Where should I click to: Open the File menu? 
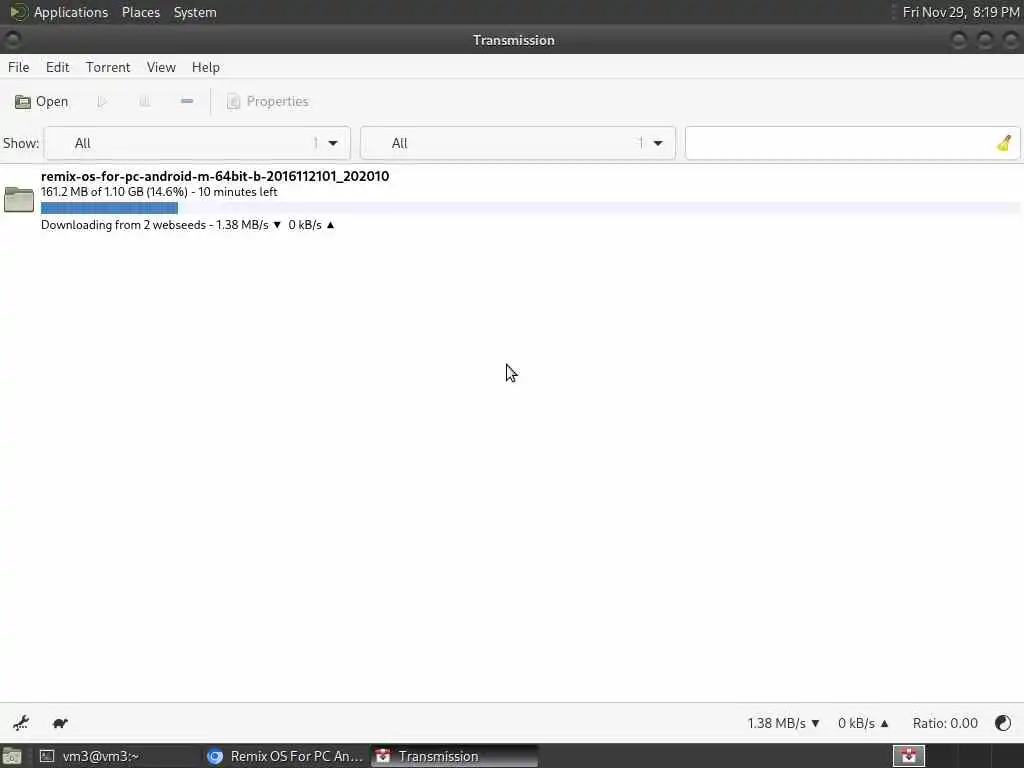[18, 67]
